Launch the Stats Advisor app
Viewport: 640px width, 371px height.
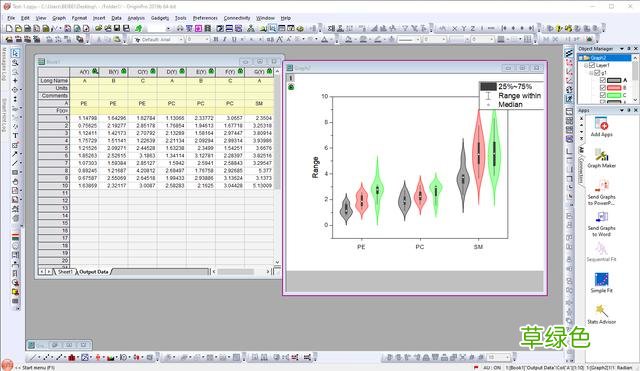coord(601,314)
